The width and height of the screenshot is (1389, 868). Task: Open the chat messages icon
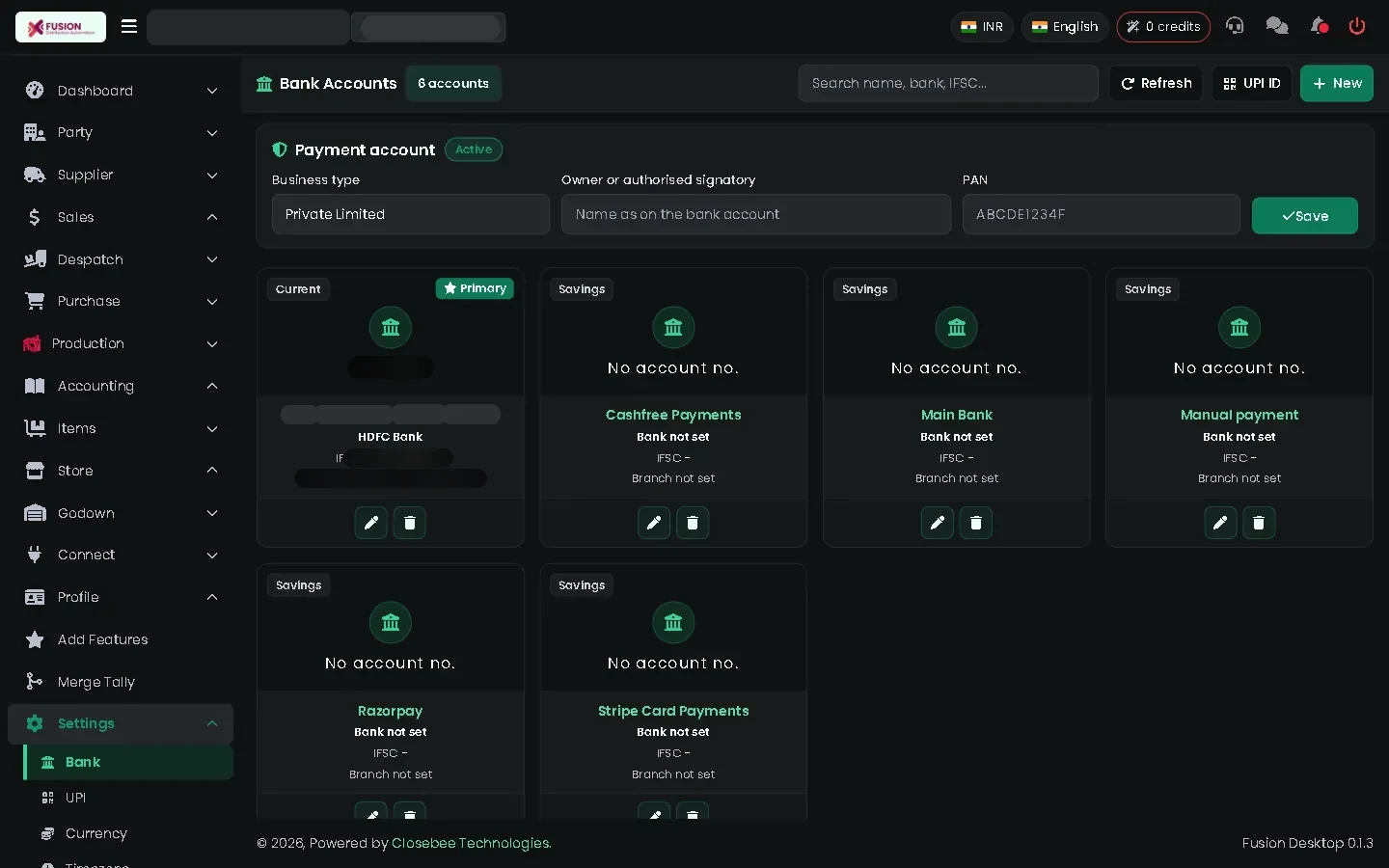tap(1277, 26)
